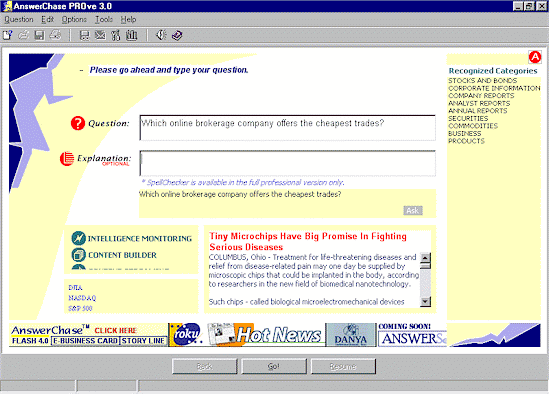Restore the AnswerChase window size
550x394 pixels.
[x=529, y=6]
